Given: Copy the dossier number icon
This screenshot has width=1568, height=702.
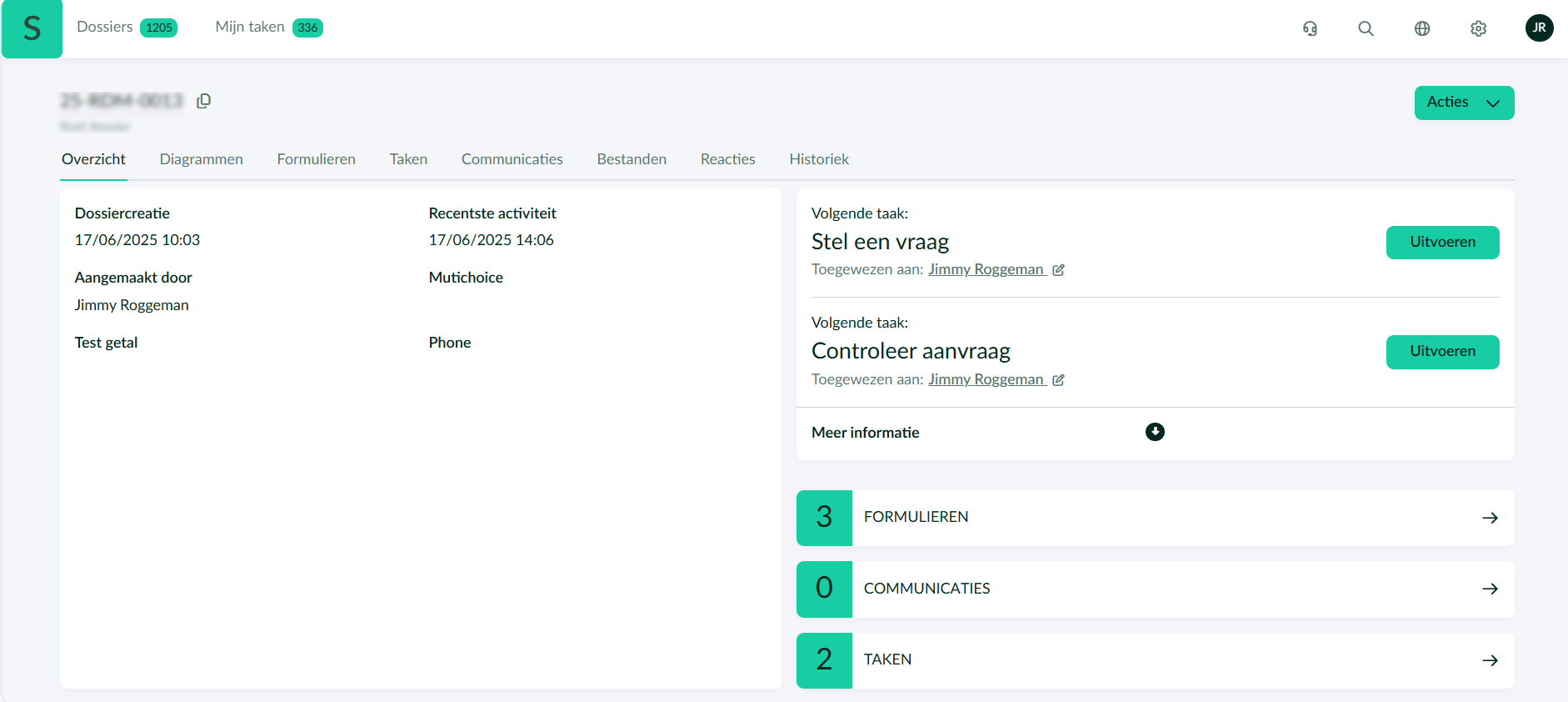Looking at the screenshot, I should pos(203,101).
